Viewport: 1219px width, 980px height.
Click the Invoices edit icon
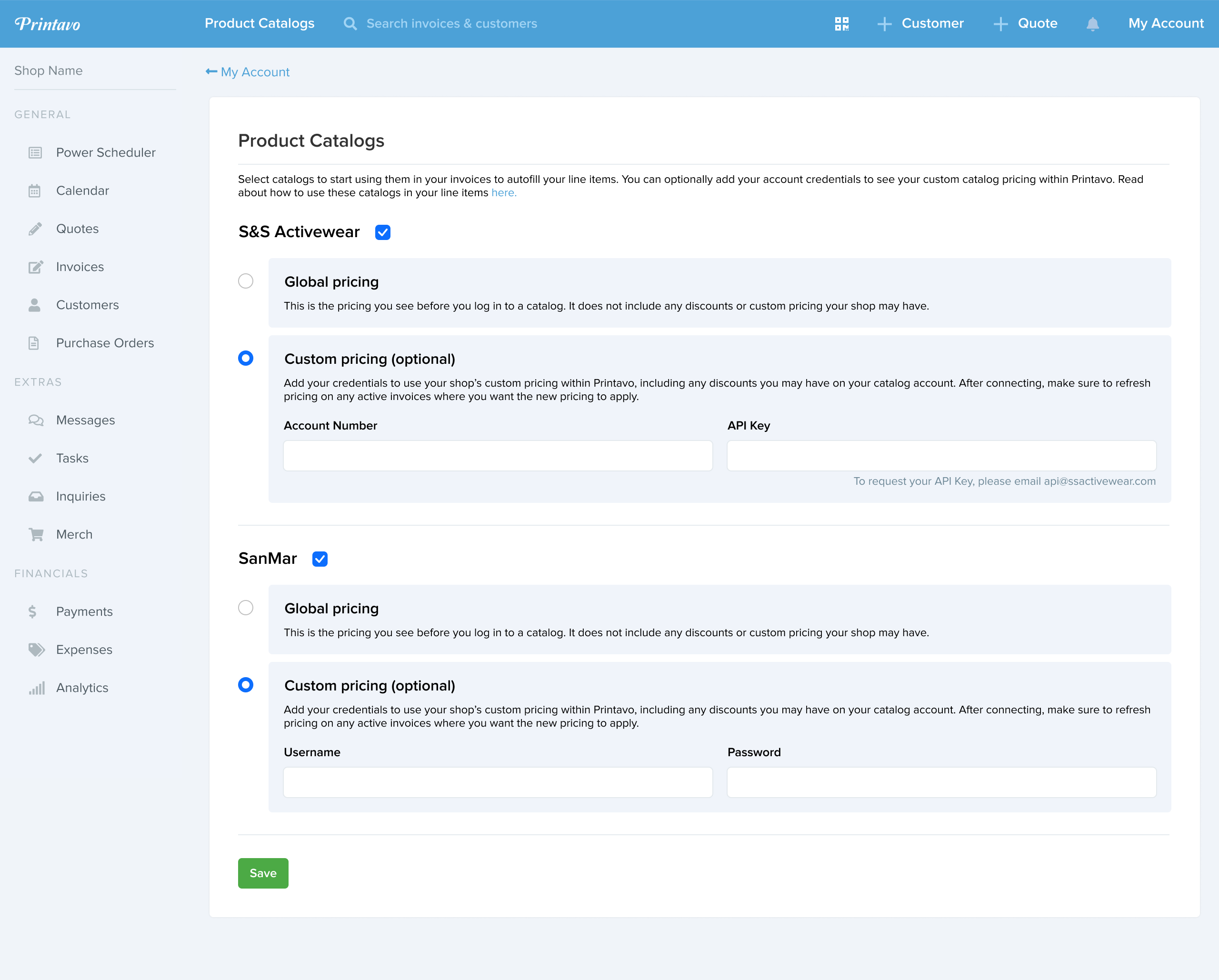36,267
